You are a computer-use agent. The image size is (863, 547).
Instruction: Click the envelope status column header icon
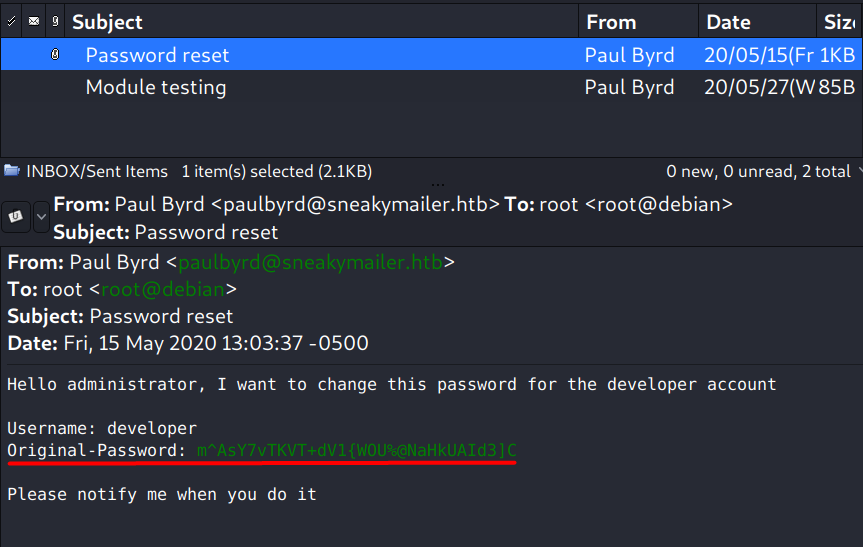point(34,21)
